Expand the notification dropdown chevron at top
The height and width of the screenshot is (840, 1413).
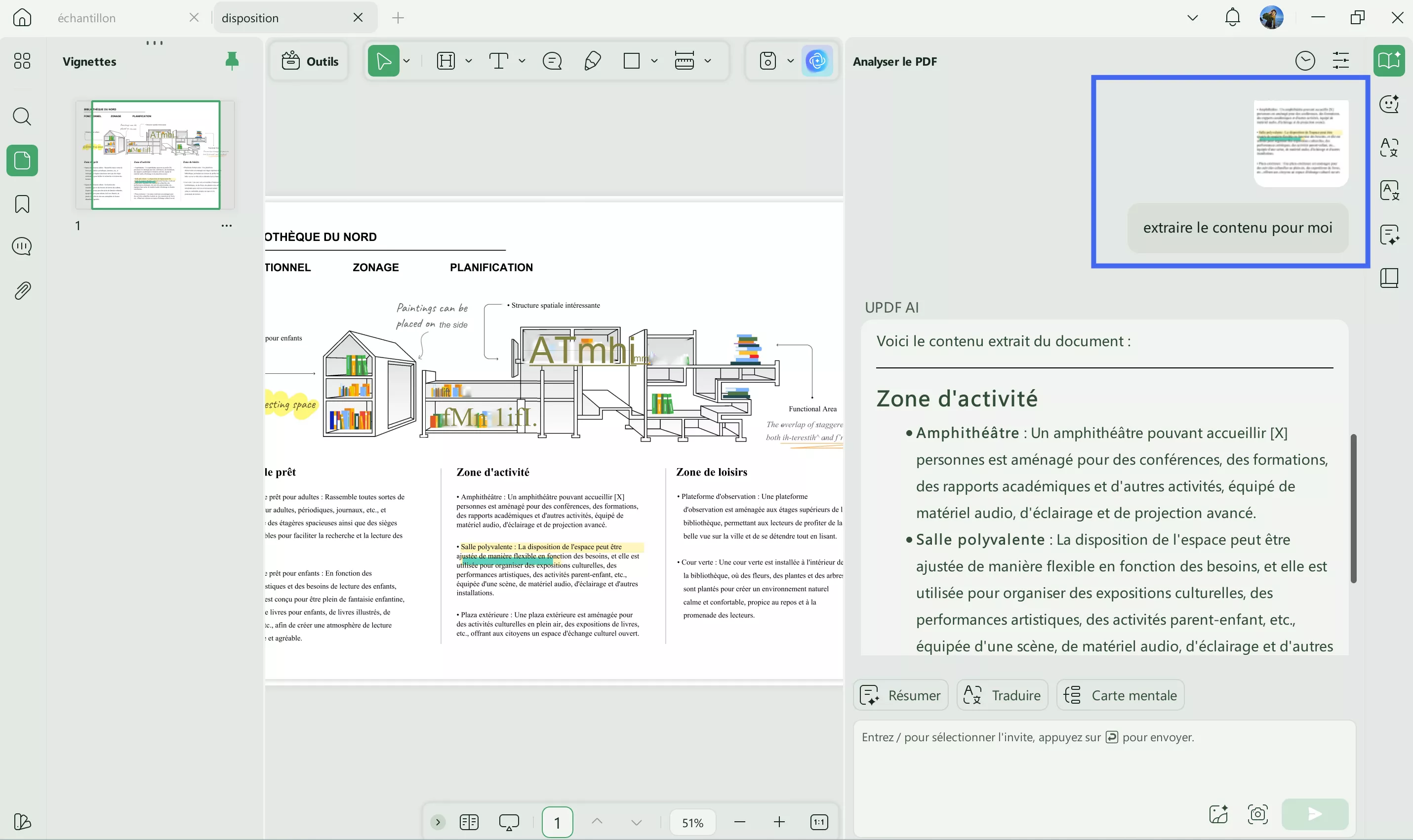point(1192,17)
